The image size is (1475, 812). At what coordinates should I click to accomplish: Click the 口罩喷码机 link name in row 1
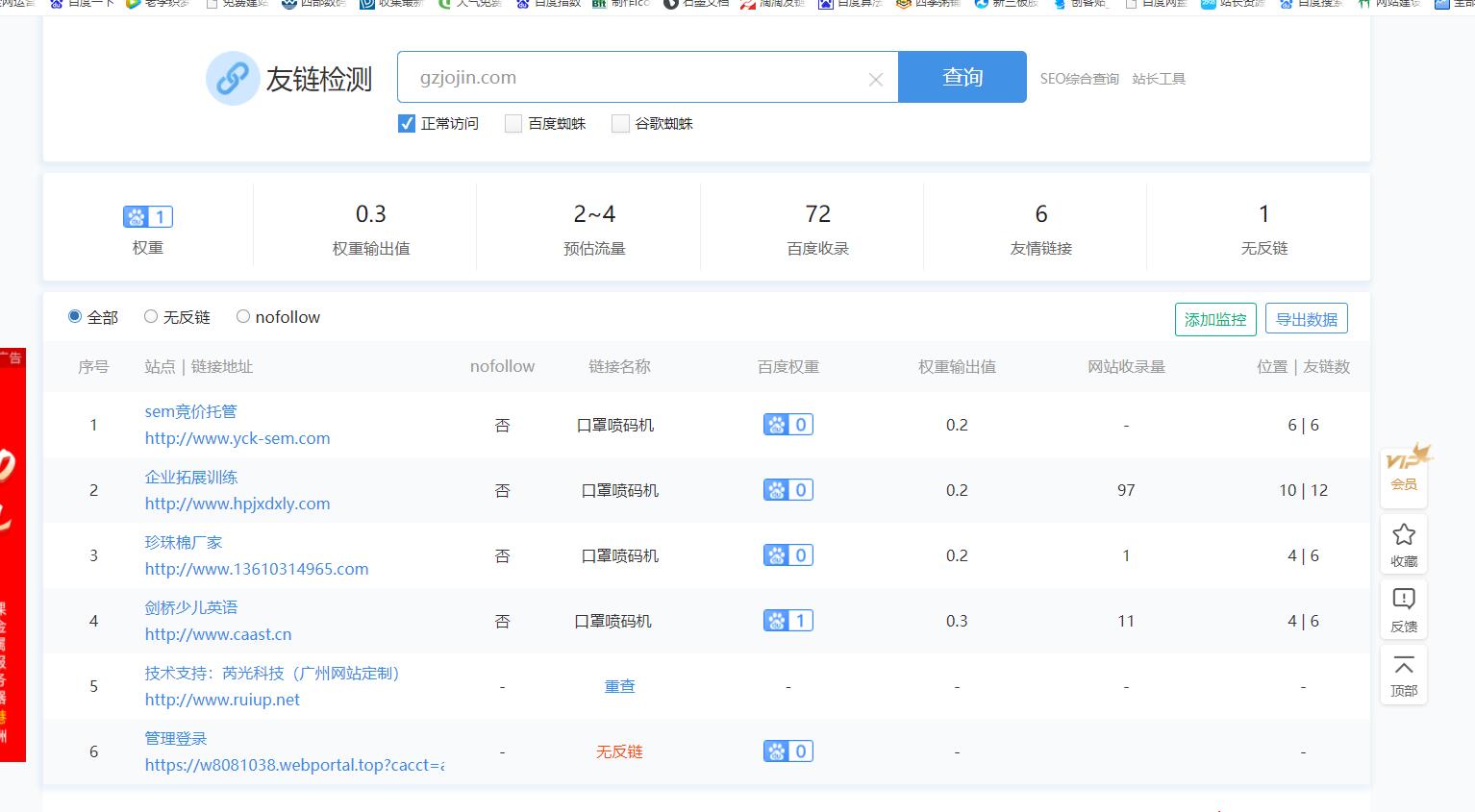[x=615, y=425]
